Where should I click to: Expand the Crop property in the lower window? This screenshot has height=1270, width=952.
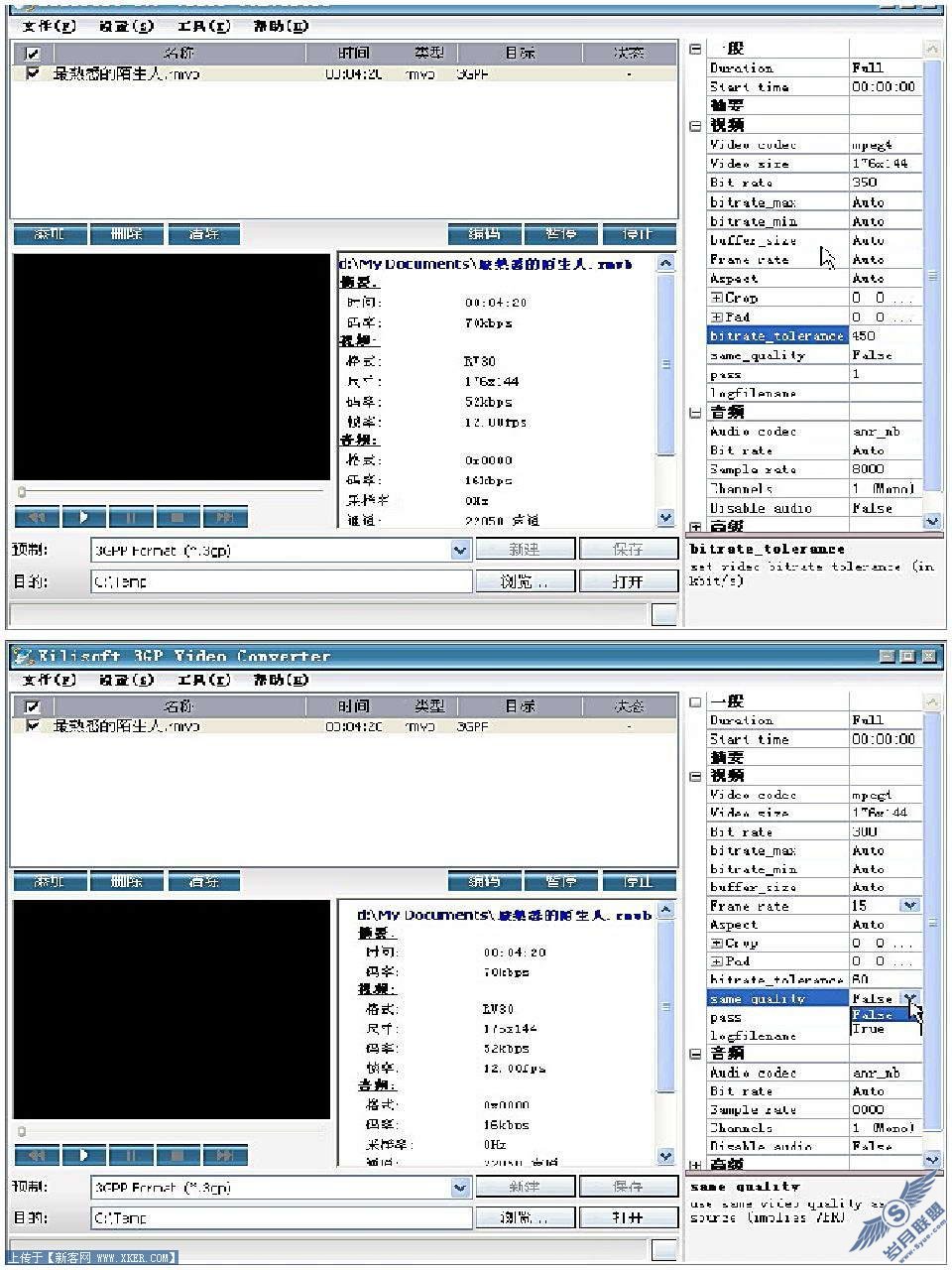pyautogui.click(x=717, y=943)
